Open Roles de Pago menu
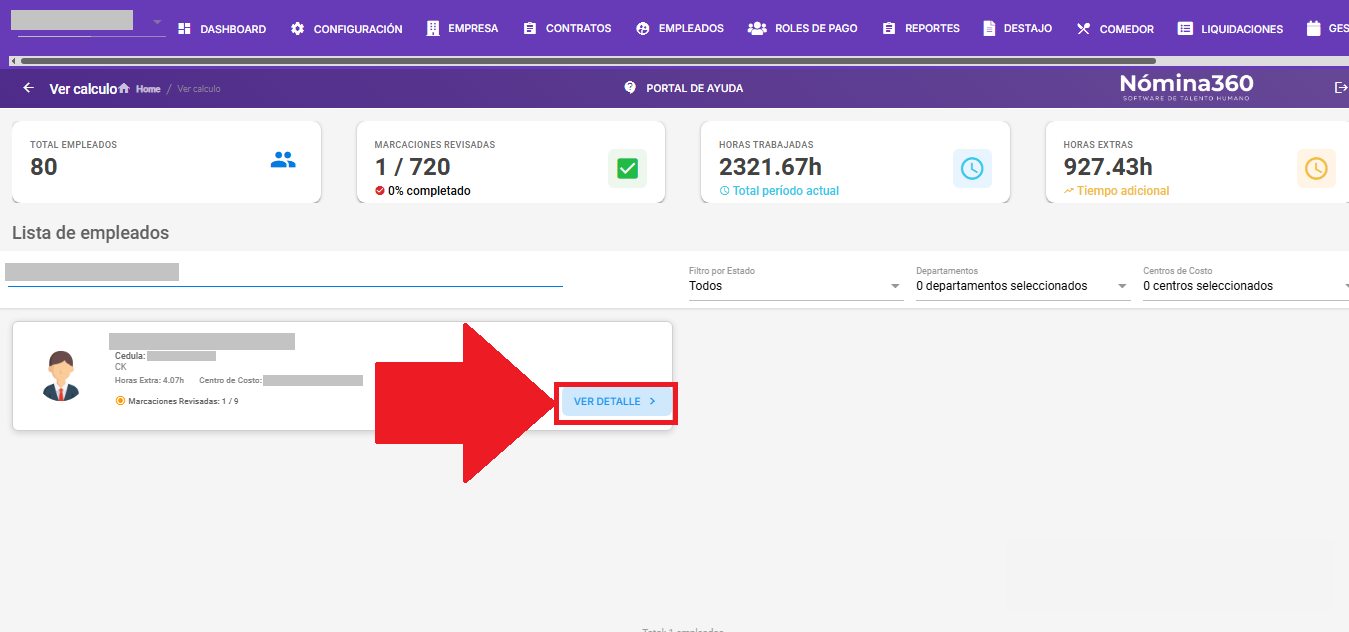 point(803,29)
